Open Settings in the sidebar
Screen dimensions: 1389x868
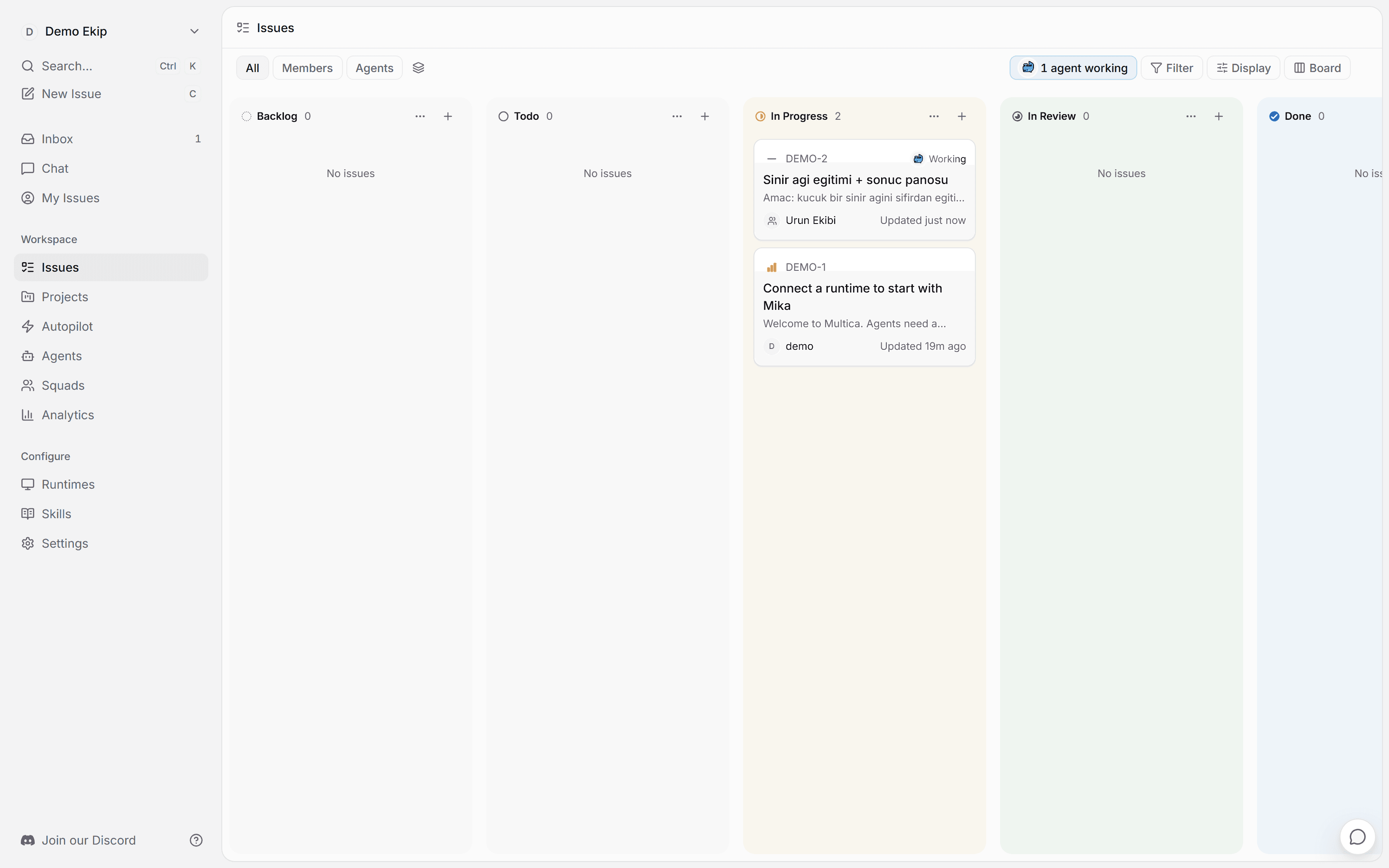pyautogui.click(x=111, y=543)
